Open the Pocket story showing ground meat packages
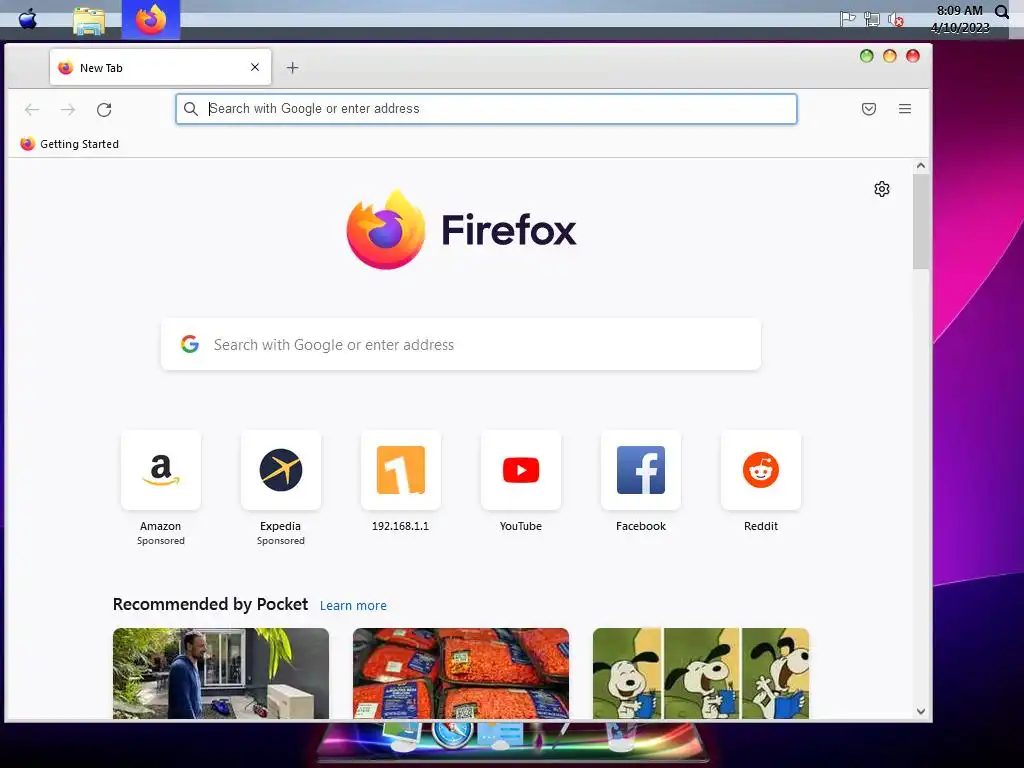 pyautogui.click(x=460, y=673)
